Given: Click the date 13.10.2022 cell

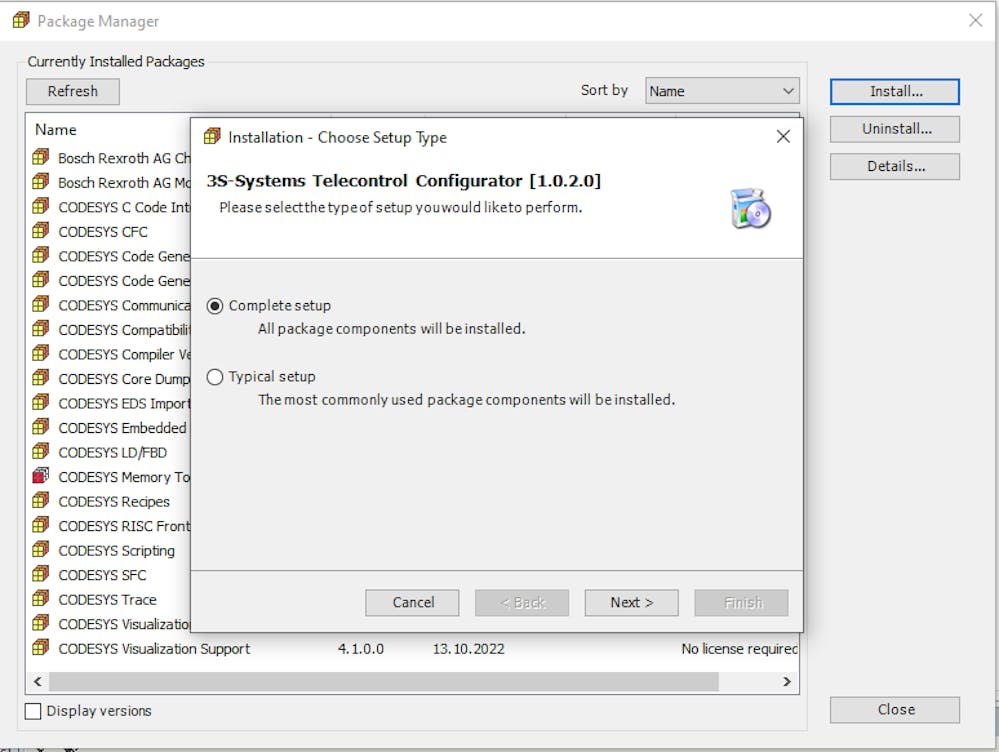Looking at the screenshot, I should (468, 649).
